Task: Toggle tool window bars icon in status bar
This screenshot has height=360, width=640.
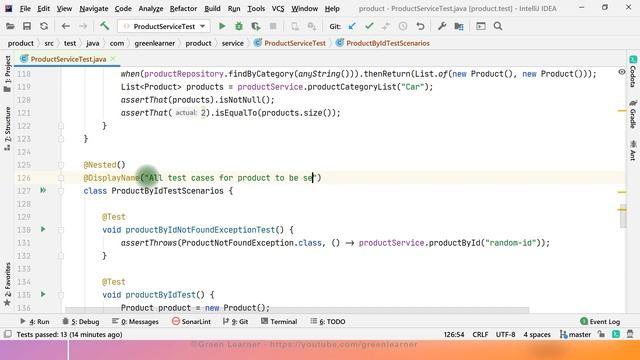Action: click(x=7, y=334)
